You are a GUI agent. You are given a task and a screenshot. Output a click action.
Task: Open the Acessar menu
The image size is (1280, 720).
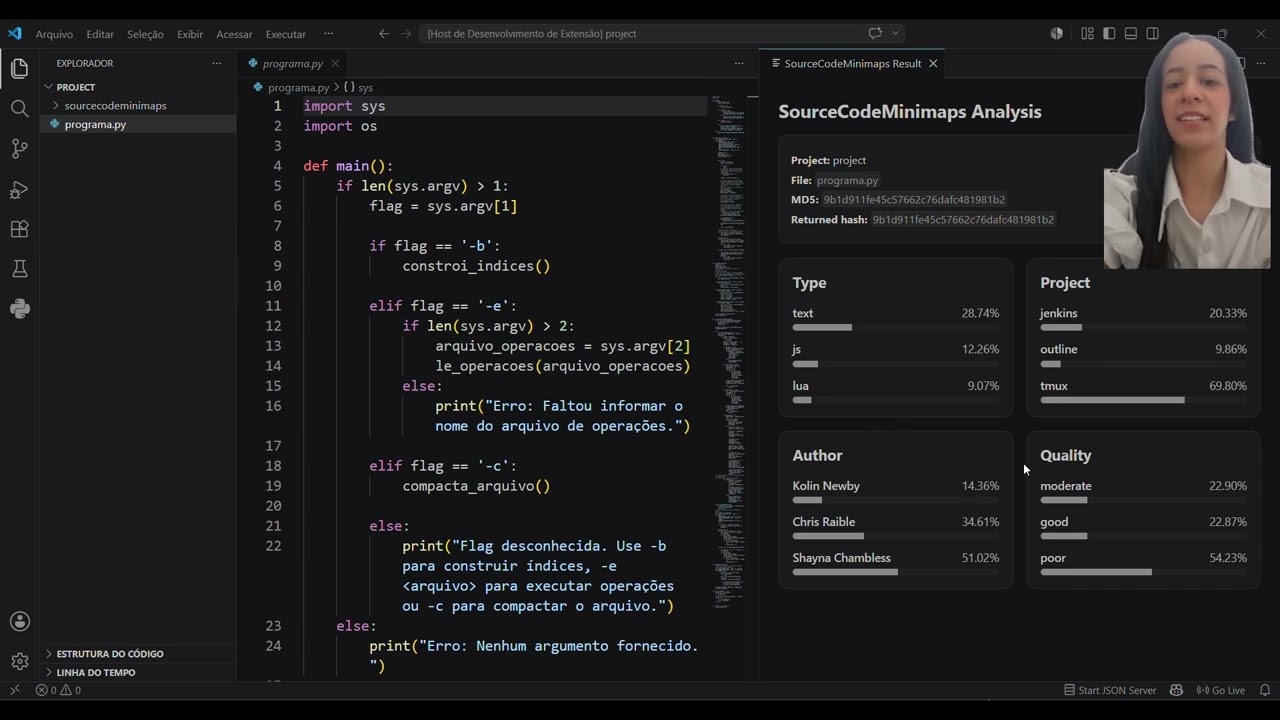coord(234,34)
